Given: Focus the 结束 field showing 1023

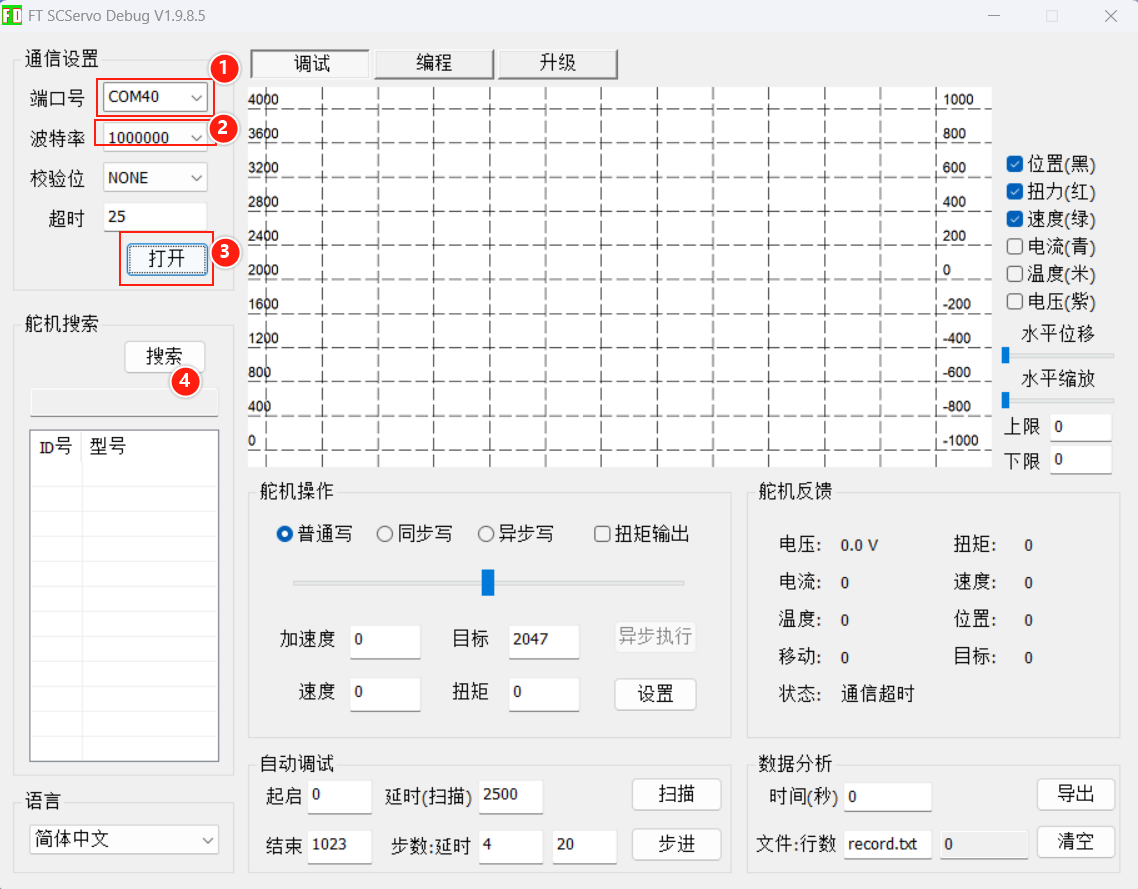Looking at the screenshot, I should [340, 846].
